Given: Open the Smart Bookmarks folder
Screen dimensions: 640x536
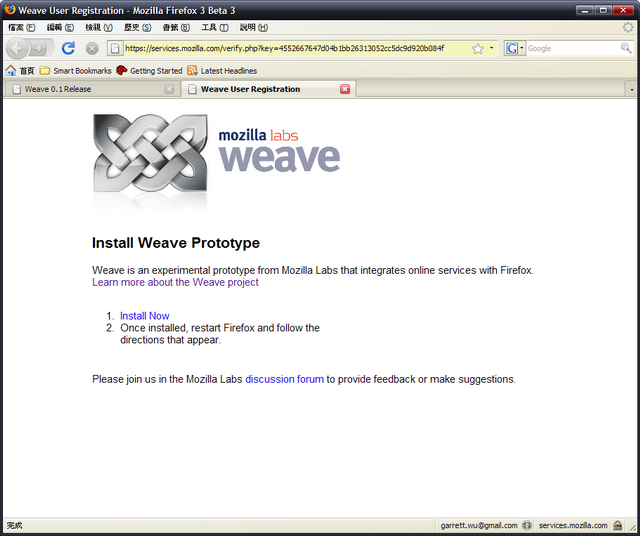Looking at the screenshot, I should [75, 71].
